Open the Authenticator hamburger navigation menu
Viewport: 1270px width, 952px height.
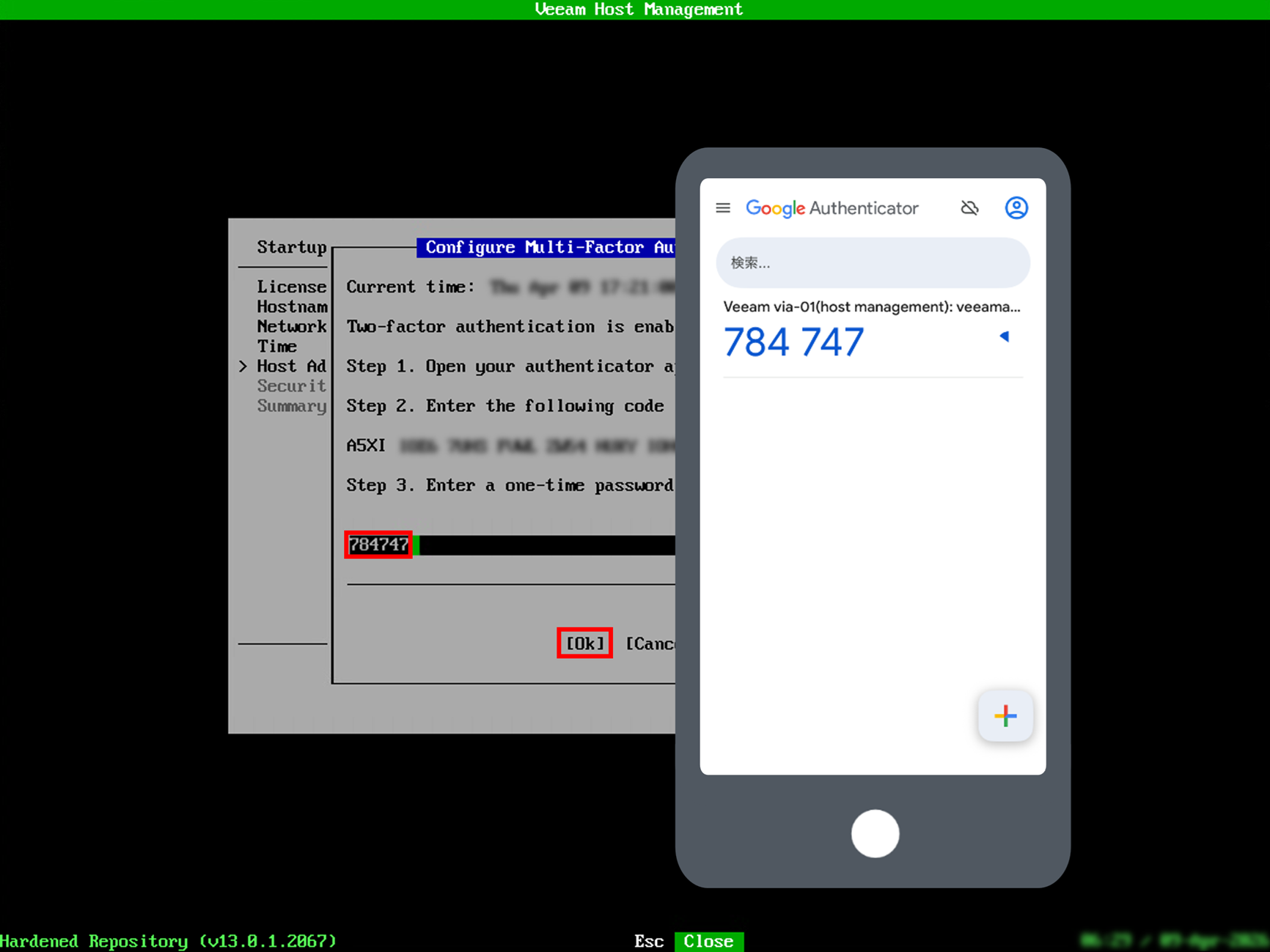pyautogui.click(x=723, y=207)
